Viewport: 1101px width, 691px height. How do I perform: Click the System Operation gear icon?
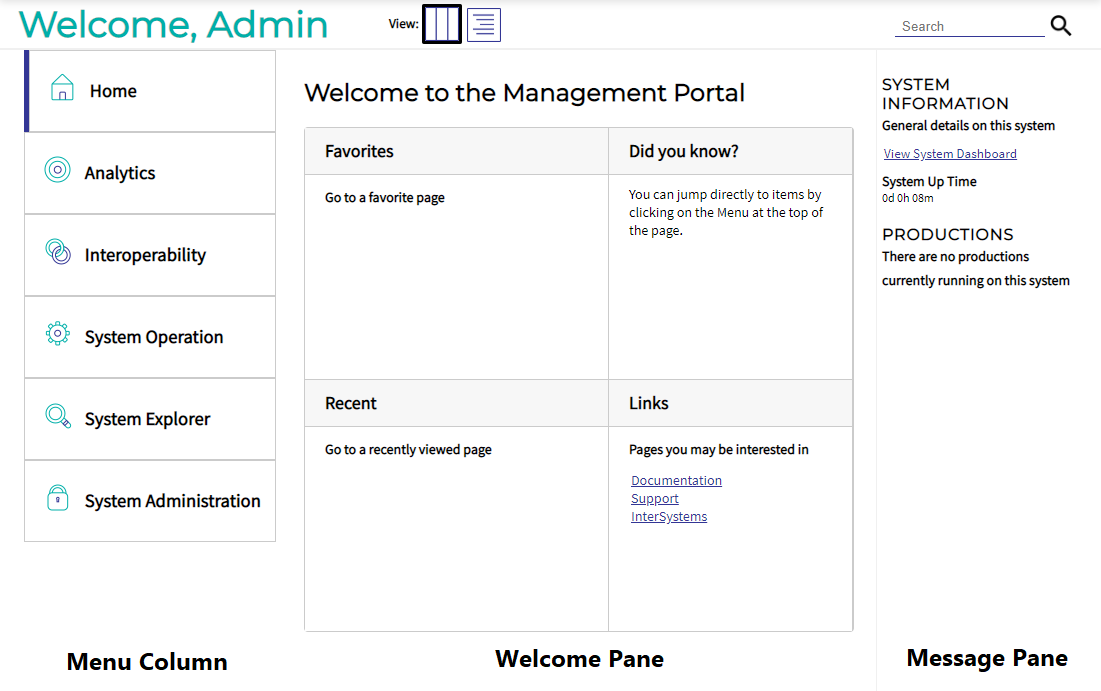60,335
